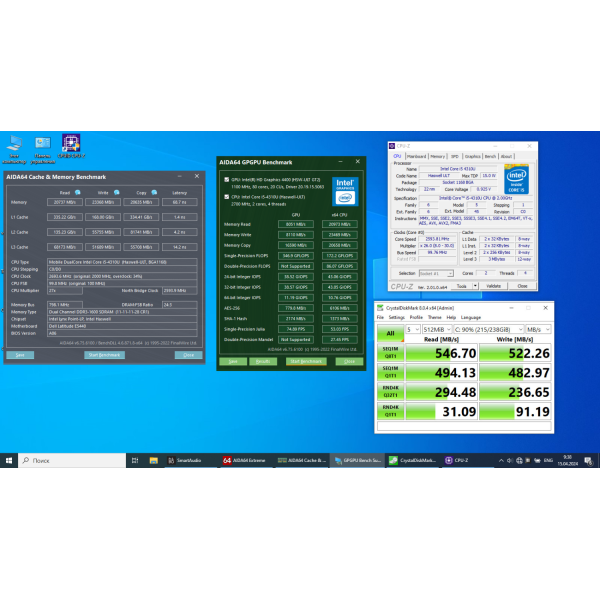Switch to the Memory tab in CPU-Z
Viewport: 600px width, 600px height.
tap(437, 156)
